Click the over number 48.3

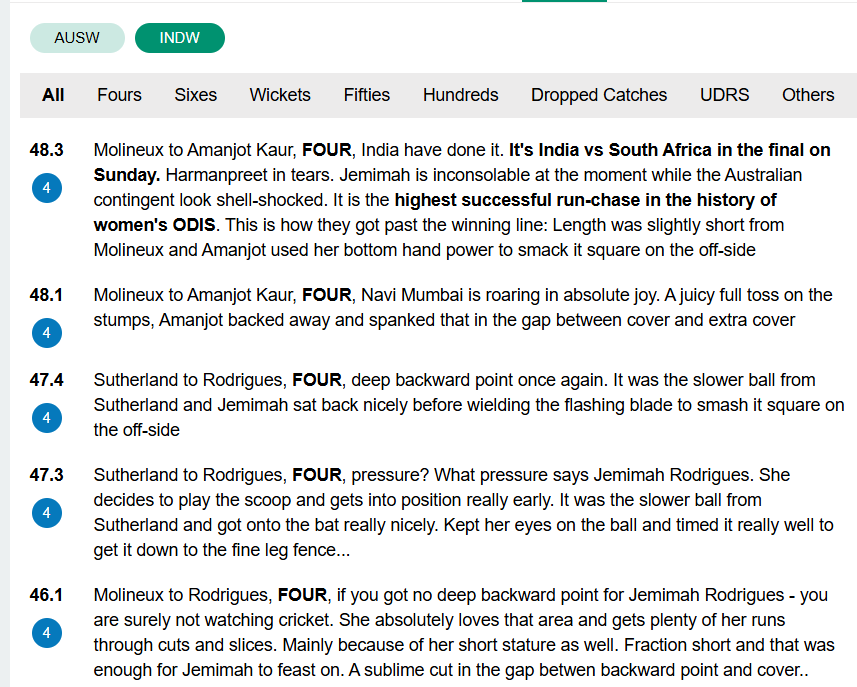click(46, 150)
